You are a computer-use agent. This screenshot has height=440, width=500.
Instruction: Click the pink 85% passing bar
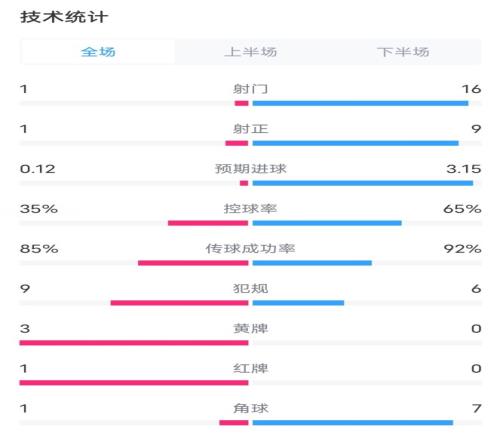(193, 263)
